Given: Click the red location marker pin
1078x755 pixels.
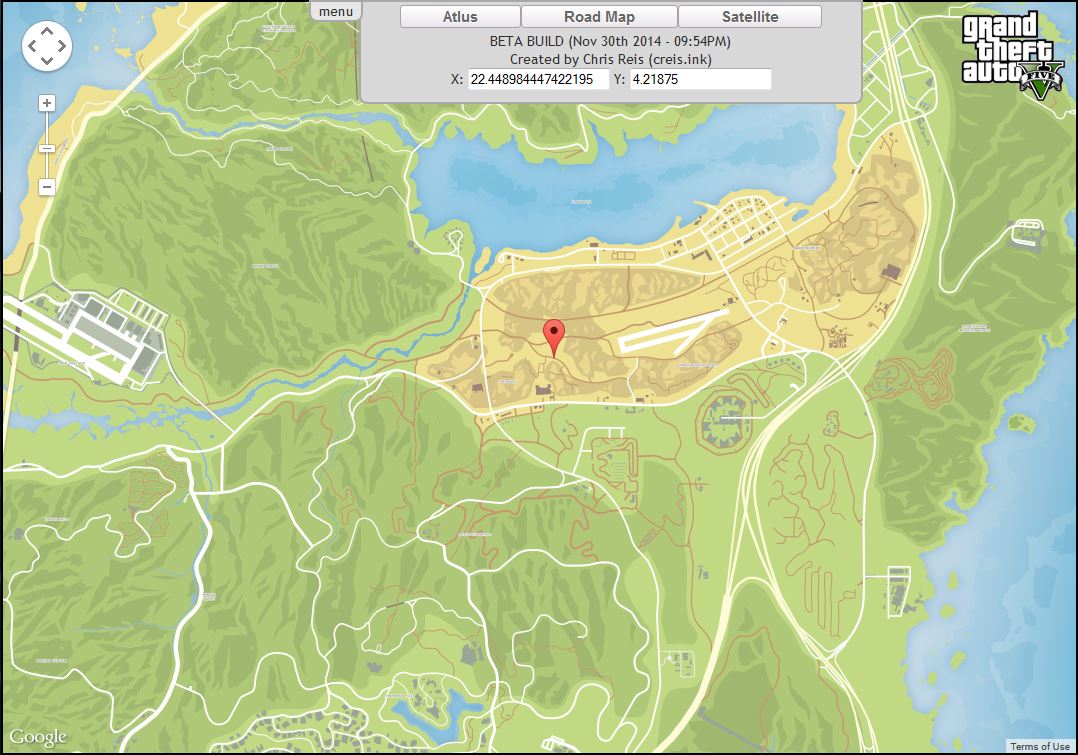Looking at the screenshot, I should click(553, 338).
